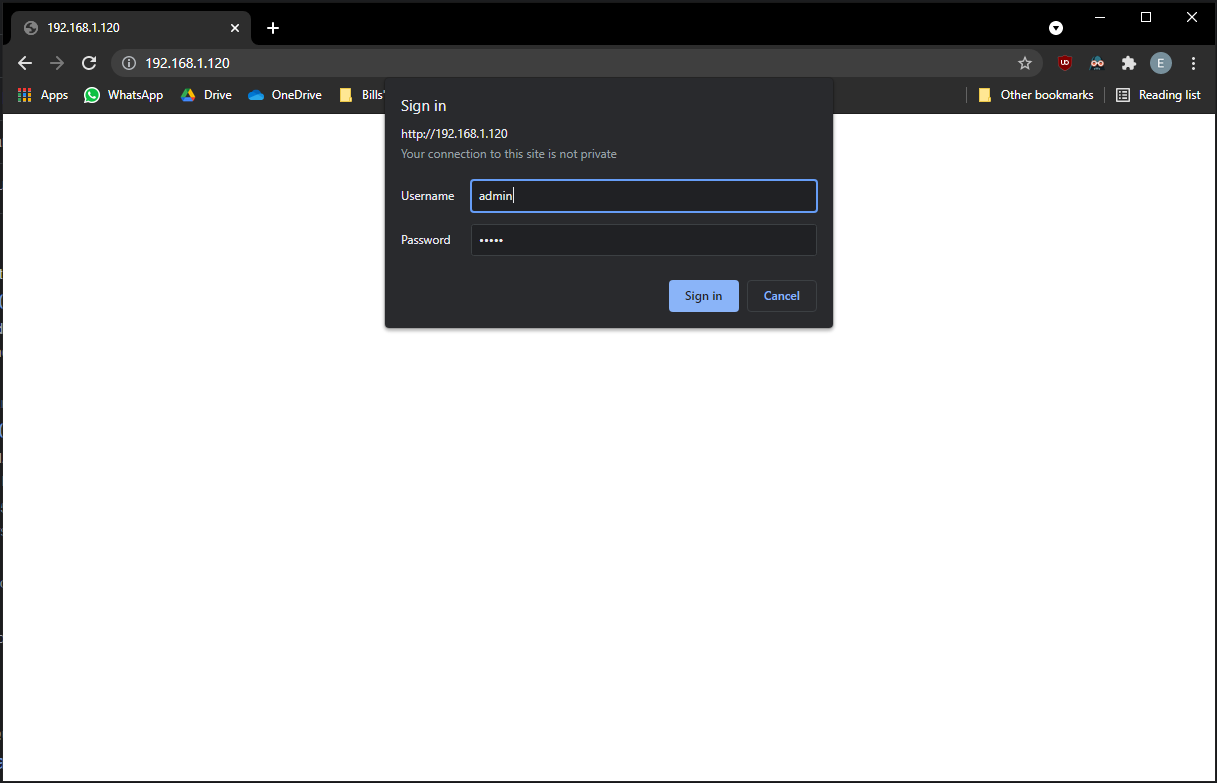Open the profile avatar labeled E
Image resolution: width=1217 pixels, height=783 pixels.
point(1160,63)
